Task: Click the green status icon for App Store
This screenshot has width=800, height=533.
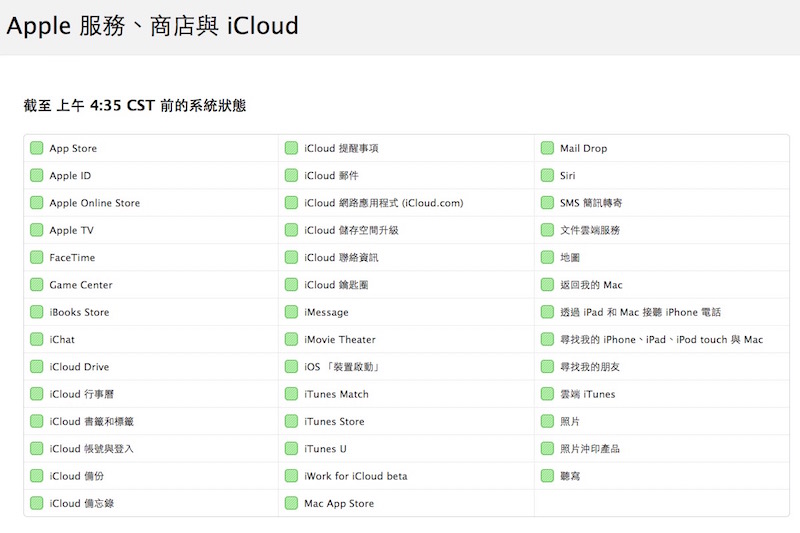Action: 36,148
